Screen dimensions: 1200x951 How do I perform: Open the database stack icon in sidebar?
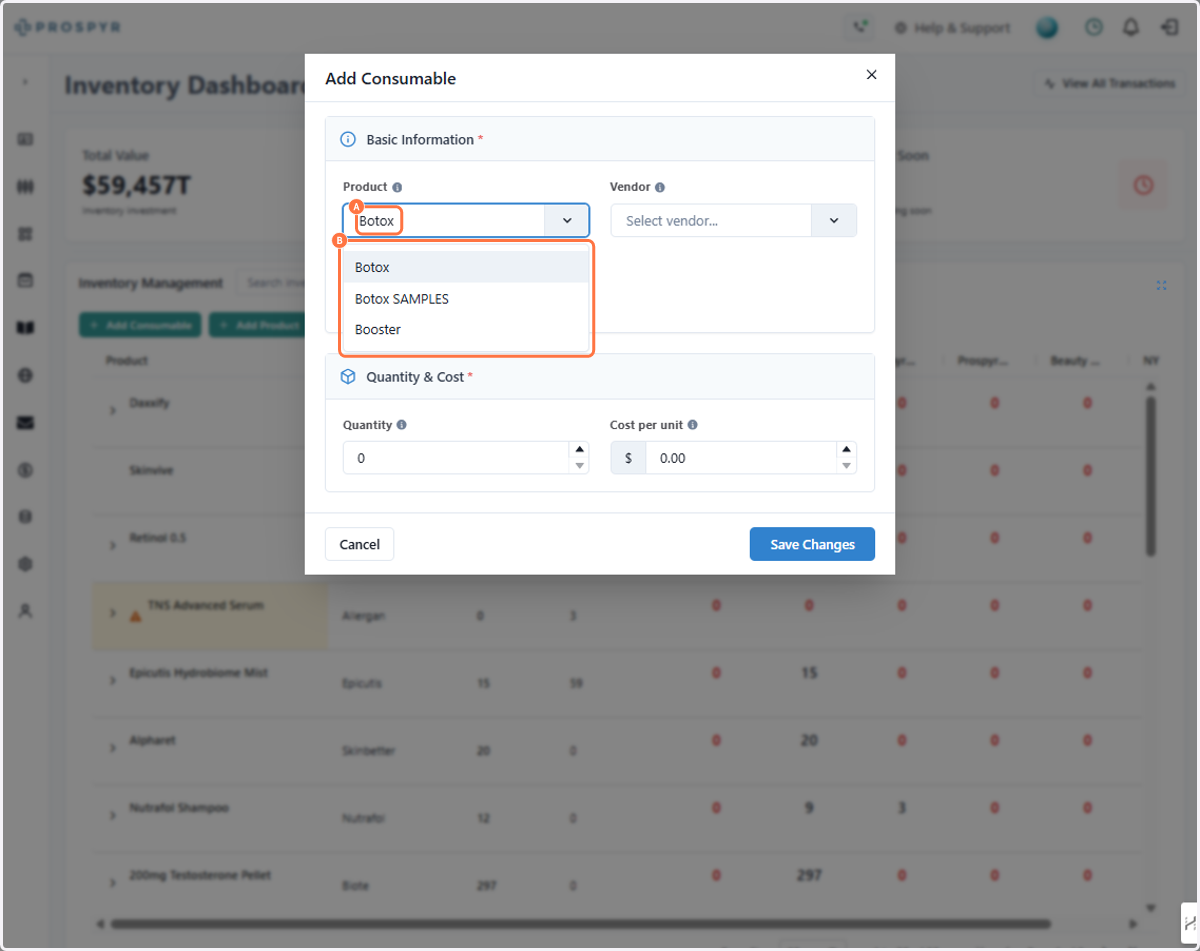click(26, 517)
